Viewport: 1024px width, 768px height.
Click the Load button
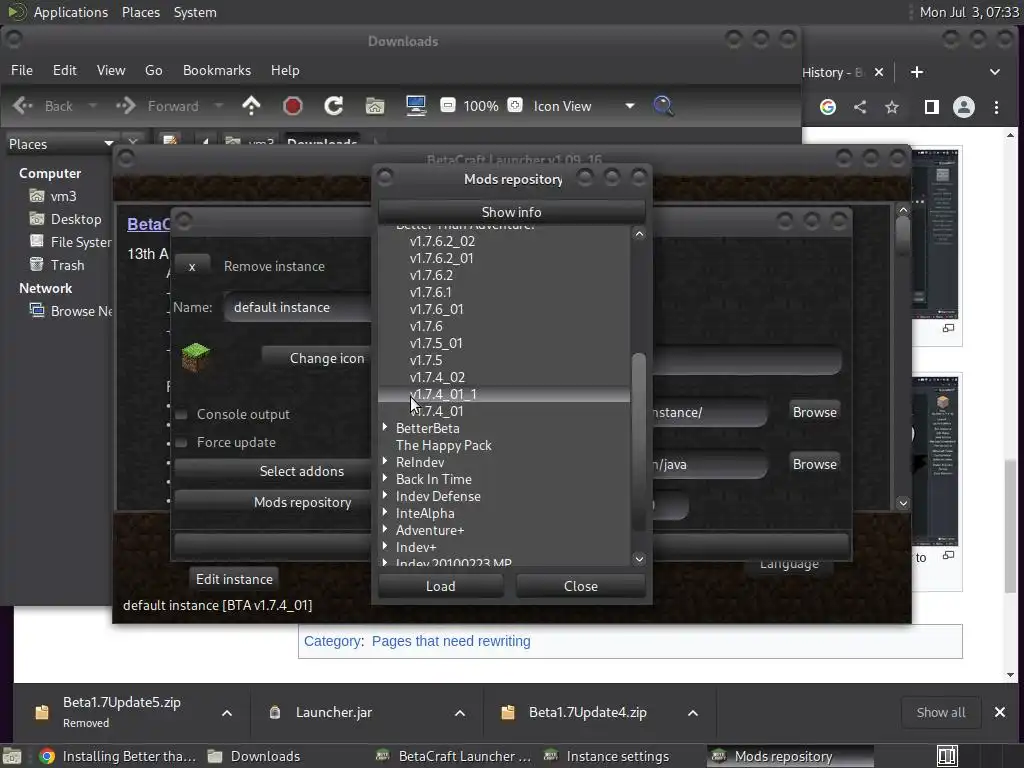[x=441, y=586]
